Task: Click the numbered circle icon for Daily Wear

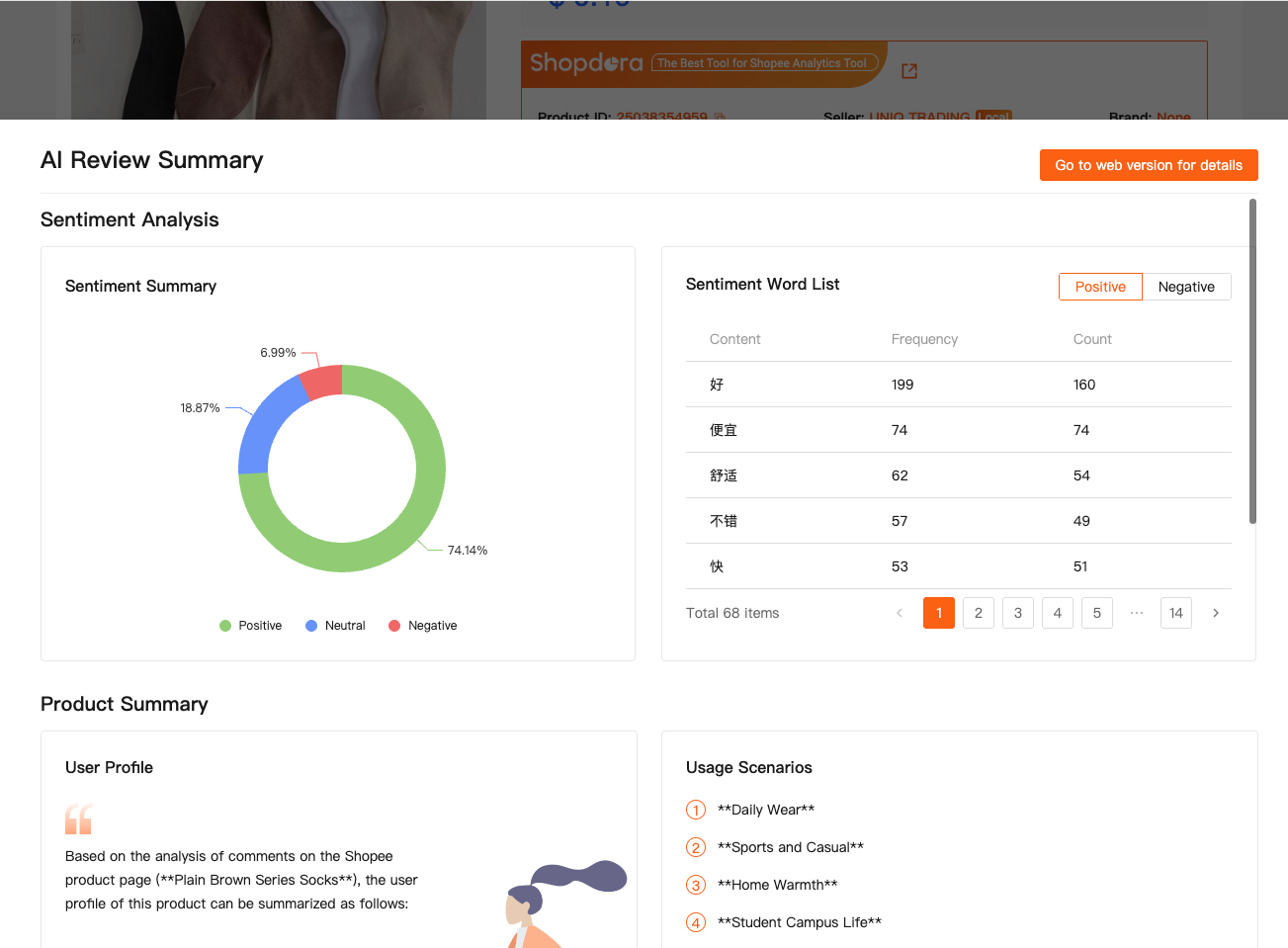Action: tap(696, 810)
